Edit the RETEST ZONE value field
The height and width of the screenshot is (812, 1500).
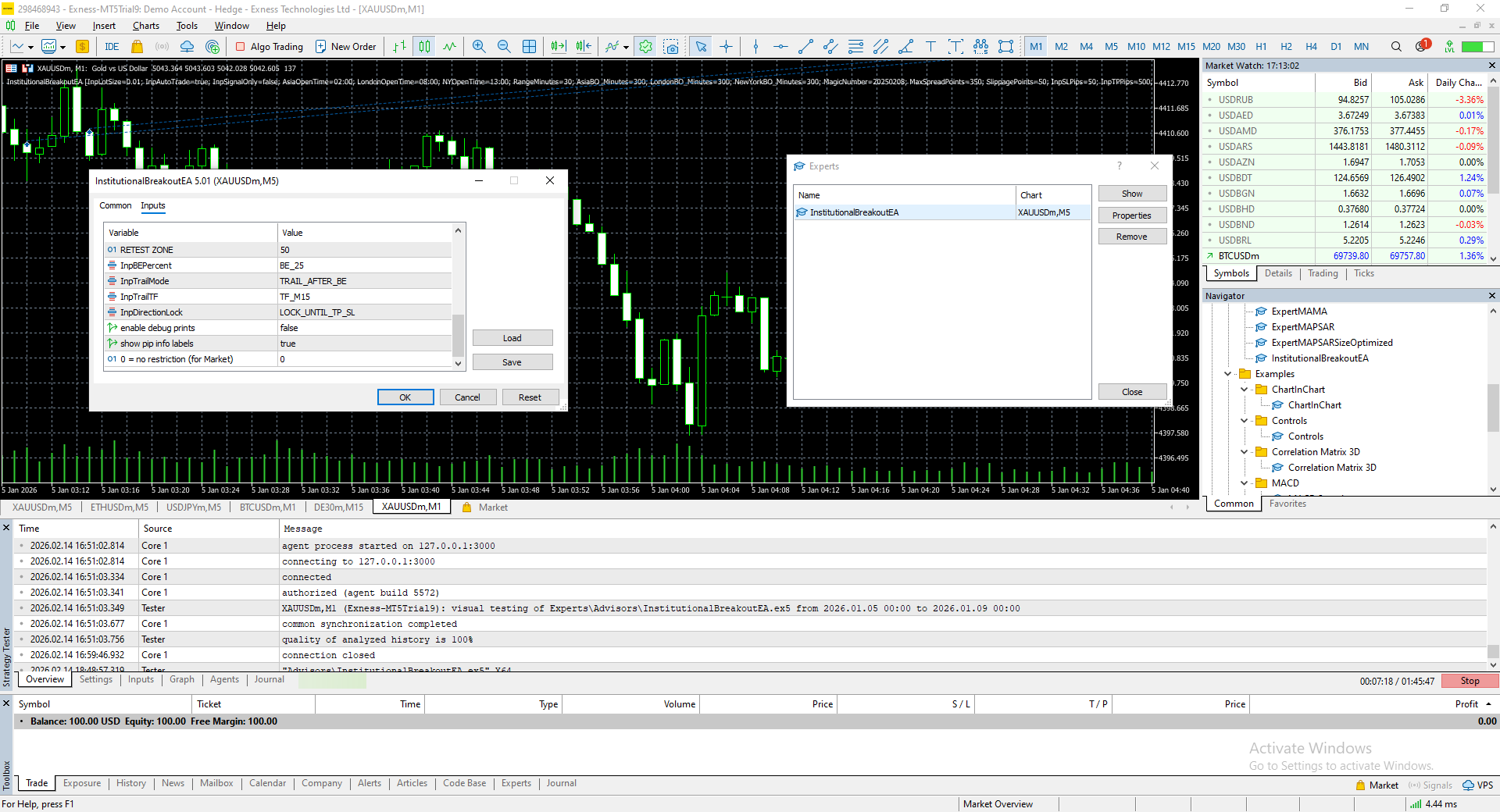(x=364, y=250)
